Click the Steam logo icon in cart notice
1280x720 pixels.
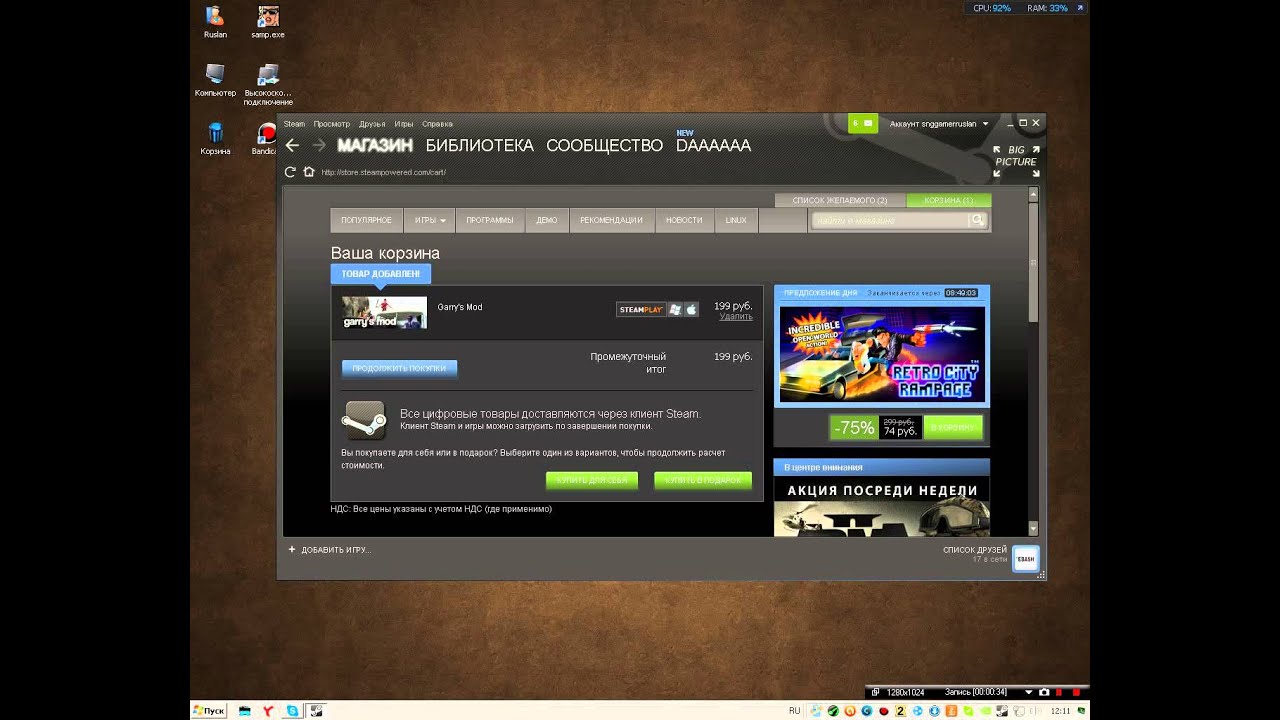[x=364, y=420]
